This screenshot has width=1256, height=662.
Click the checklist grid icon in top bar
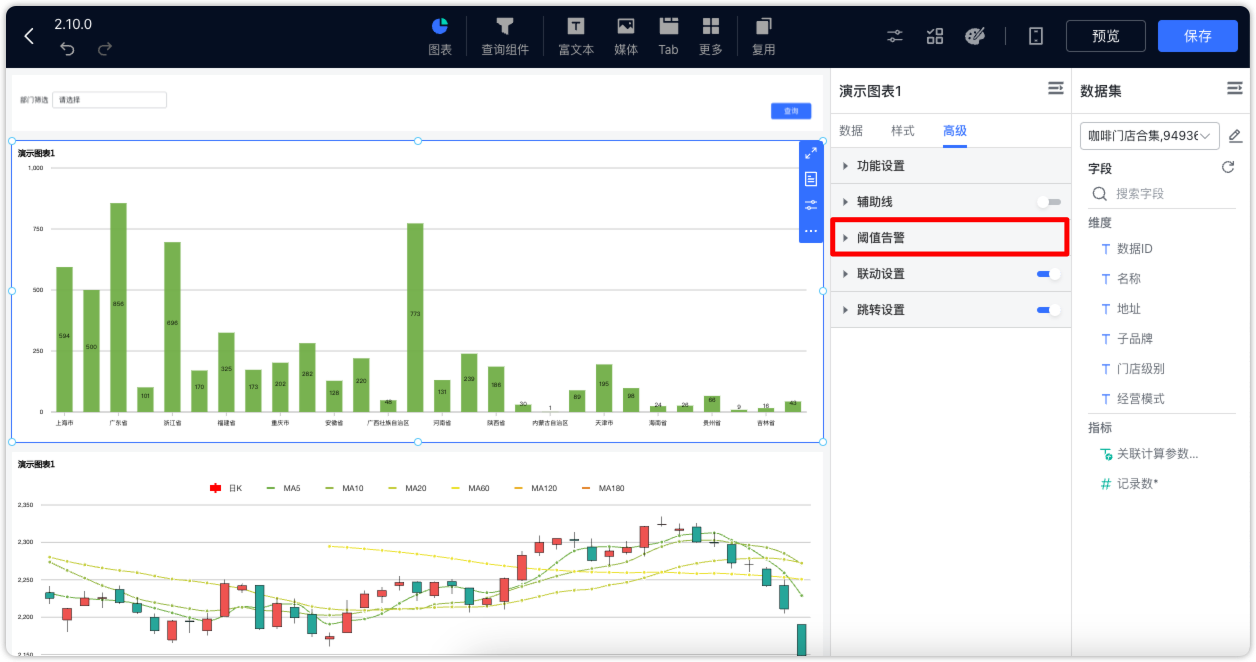pyautogui.click(x=935, y=36)
